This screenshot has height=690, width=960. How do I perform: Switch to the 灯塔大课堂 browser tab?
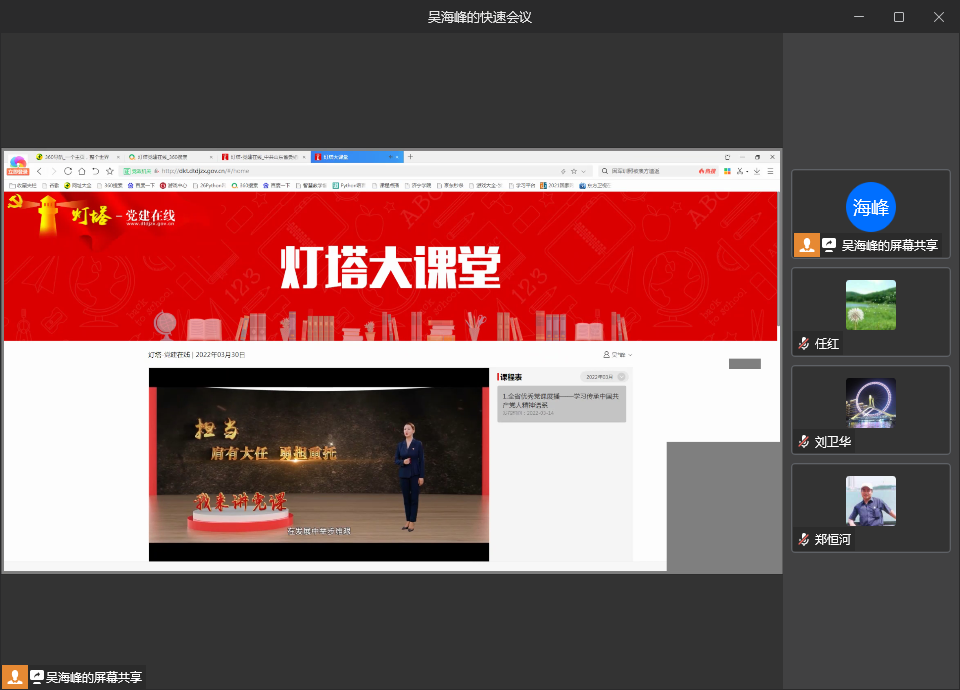pyautogui.click(x=355, y=157)
